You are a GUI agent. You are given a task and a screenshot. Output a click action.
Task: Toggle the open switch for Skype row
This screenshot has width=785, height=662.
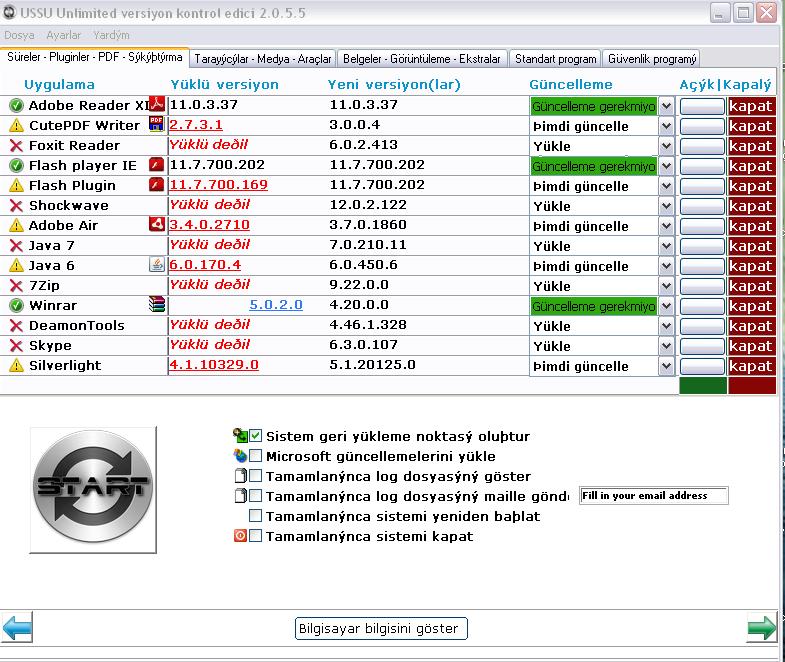point(702,347)
